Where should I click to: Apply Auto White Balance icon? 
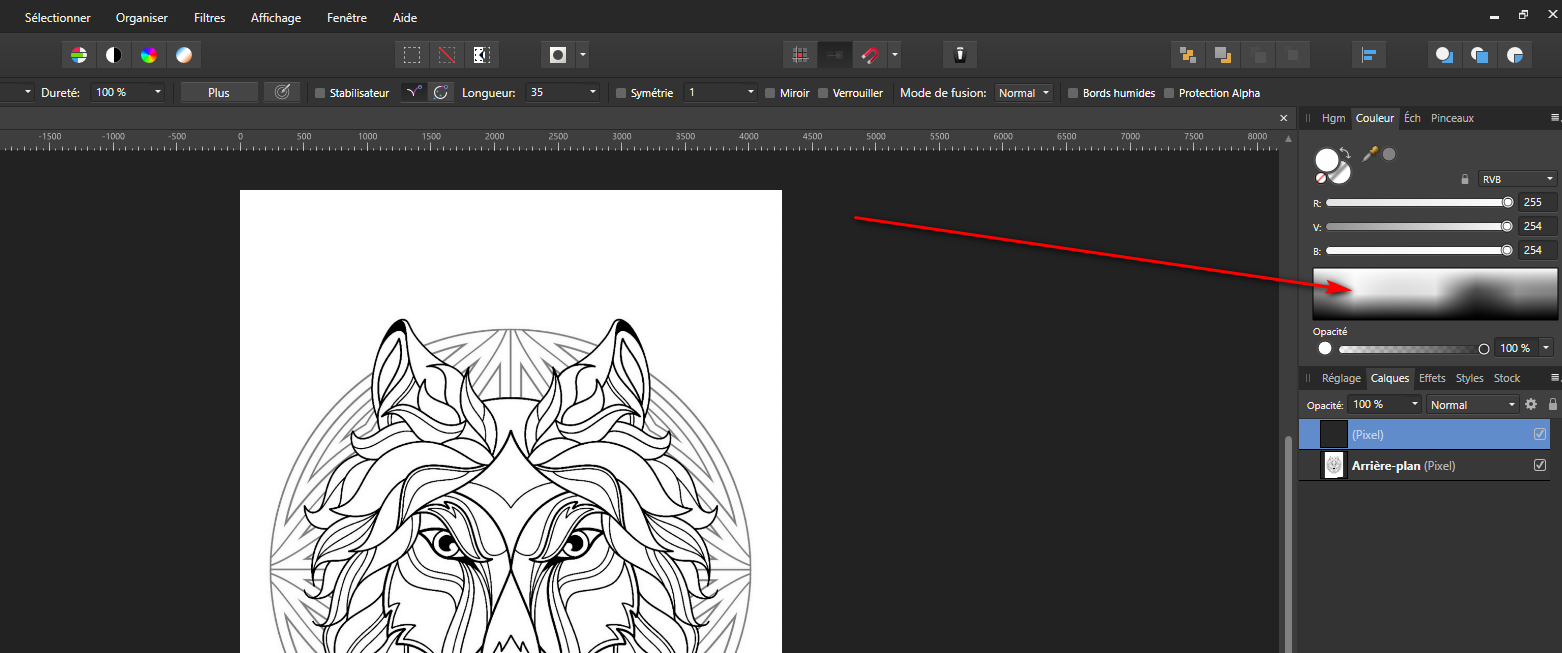click(x=184, y=55)
